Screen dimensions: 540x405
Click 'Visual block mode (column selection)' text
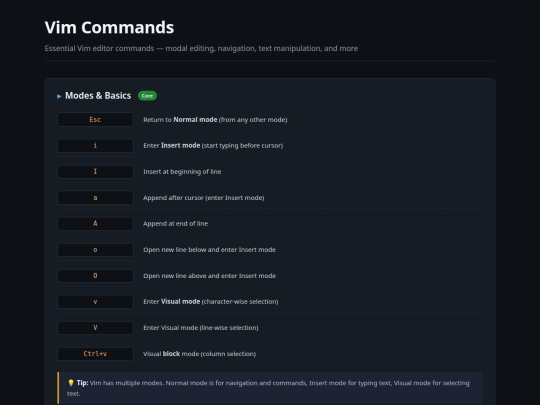tap(200, 354)
